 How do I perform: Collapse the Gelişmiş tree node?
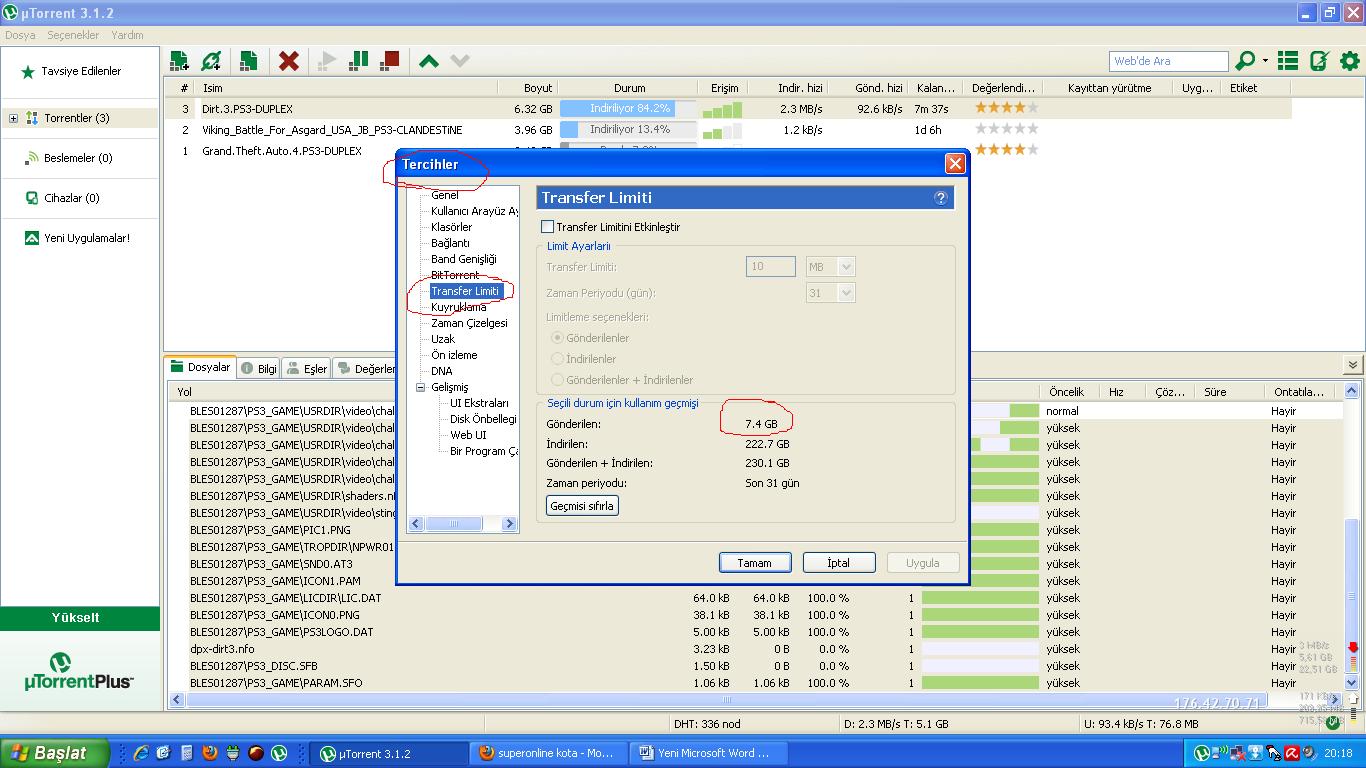(x=421, y=387)
